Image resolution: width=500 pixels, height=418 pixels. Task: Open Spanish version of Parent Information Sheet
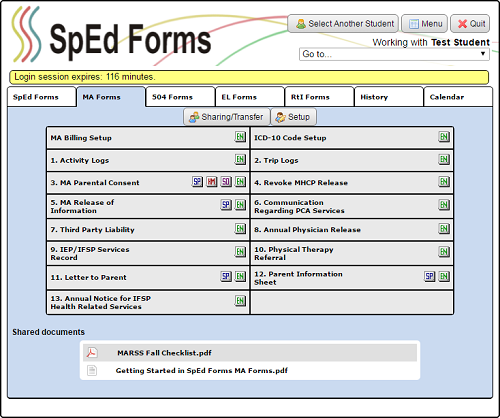pyautogui.click(x=429, y=276)
